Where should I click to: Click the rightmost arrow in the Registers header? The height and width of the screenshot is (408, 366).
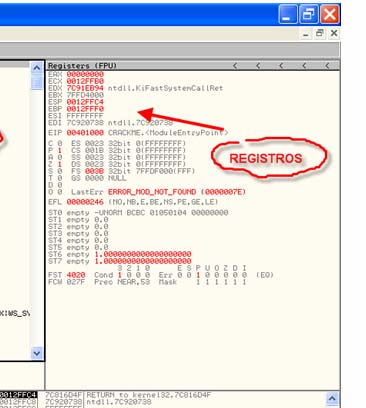click(x=327, y=66)
